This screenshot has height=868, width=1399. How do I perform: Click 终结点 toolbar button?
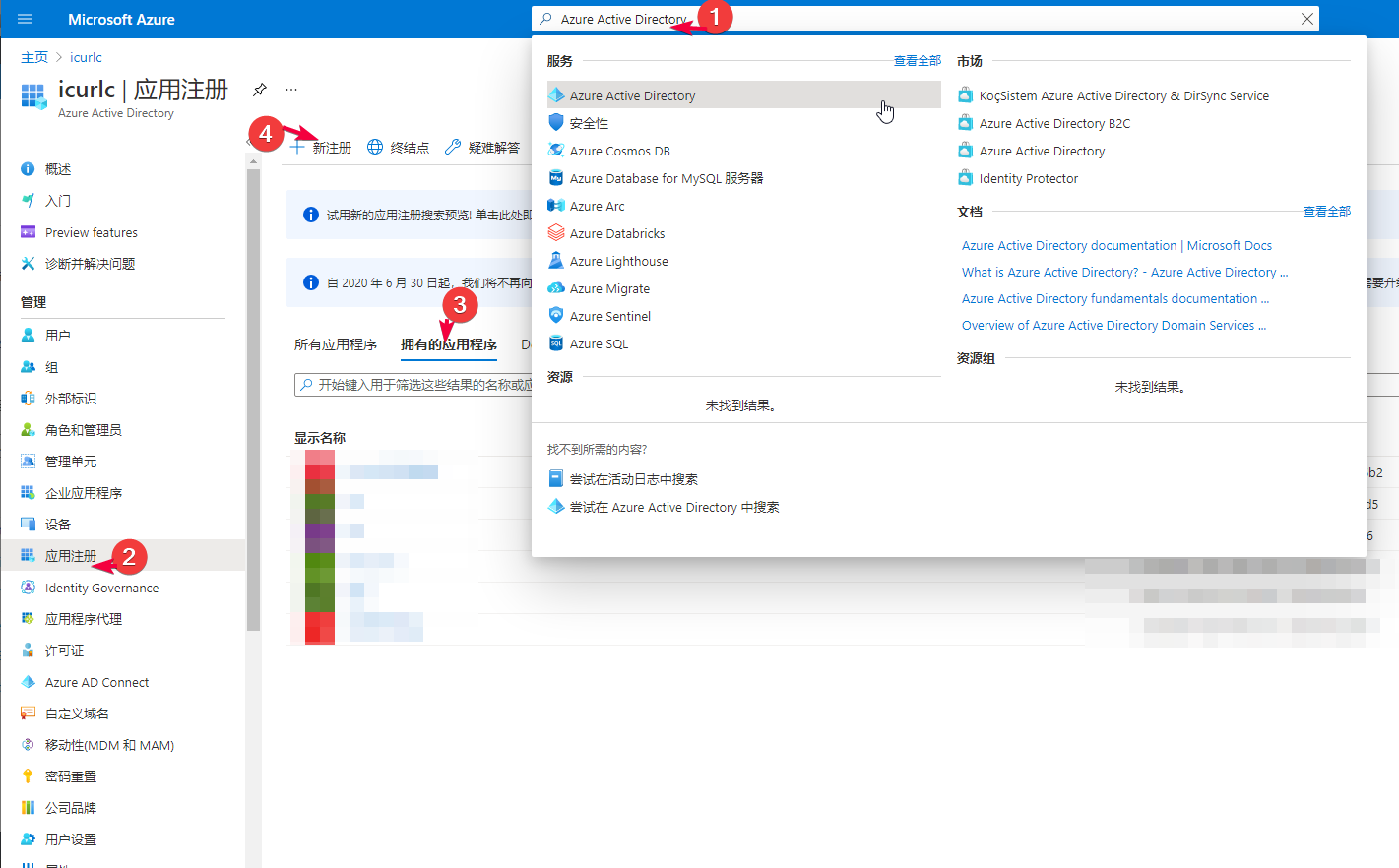pos(399,148)
